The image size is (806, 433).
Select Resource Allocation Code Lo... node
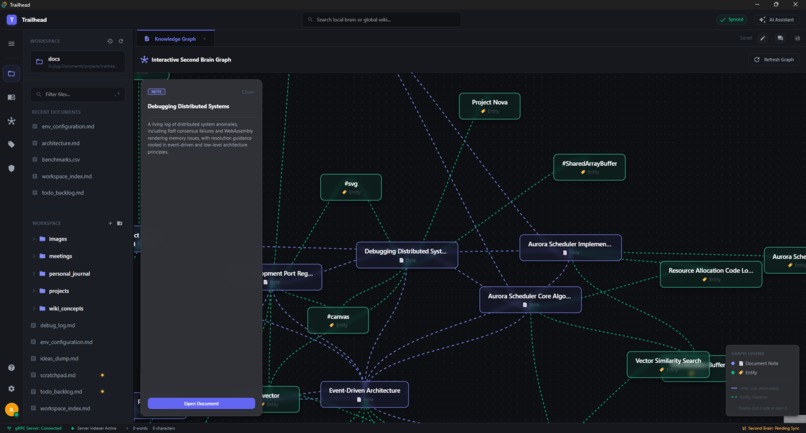pyautogui.click(x=711, y=274)
